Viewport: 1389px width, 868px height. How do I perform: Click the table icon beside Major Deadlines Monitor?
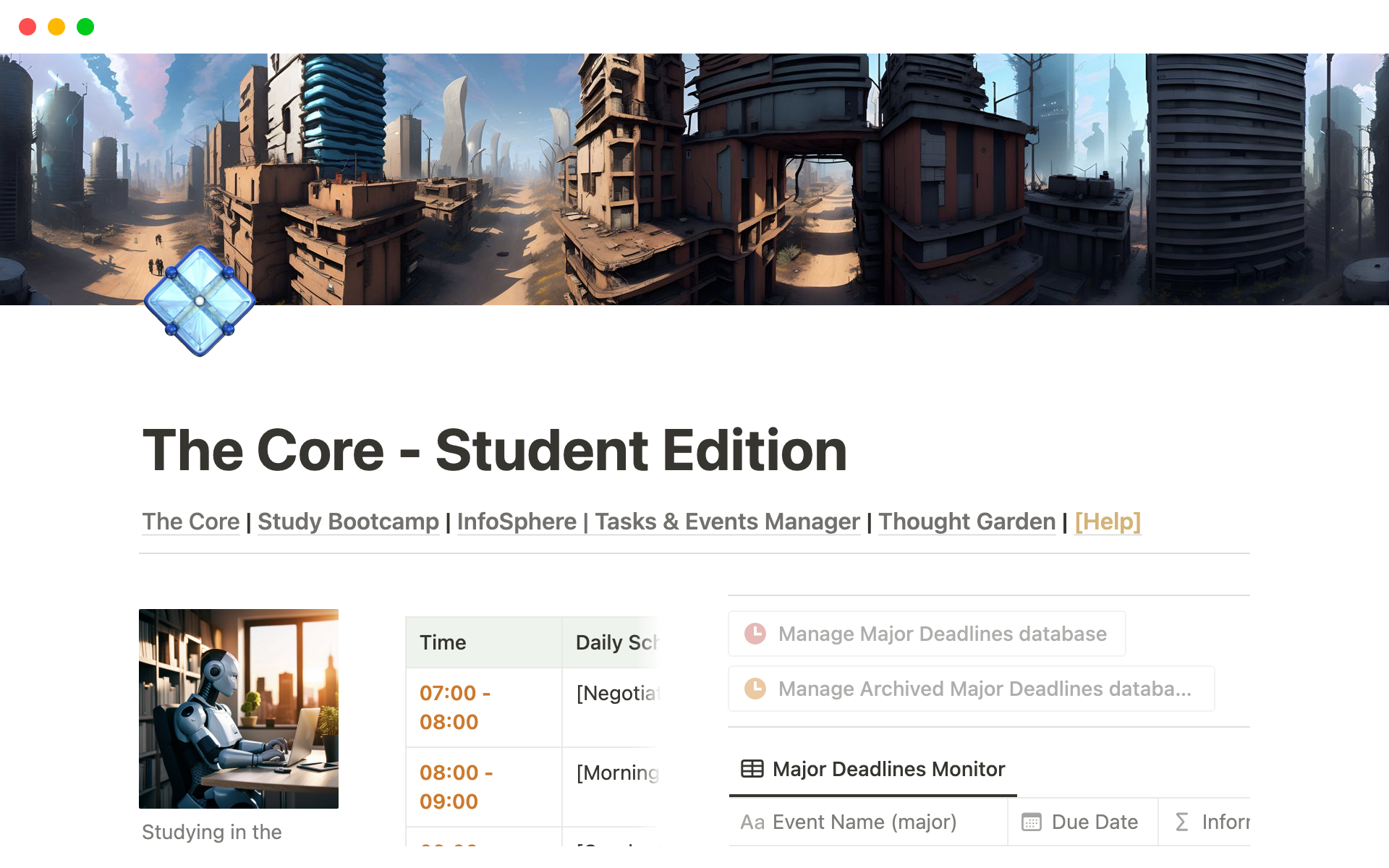click(x=752, y=769)
